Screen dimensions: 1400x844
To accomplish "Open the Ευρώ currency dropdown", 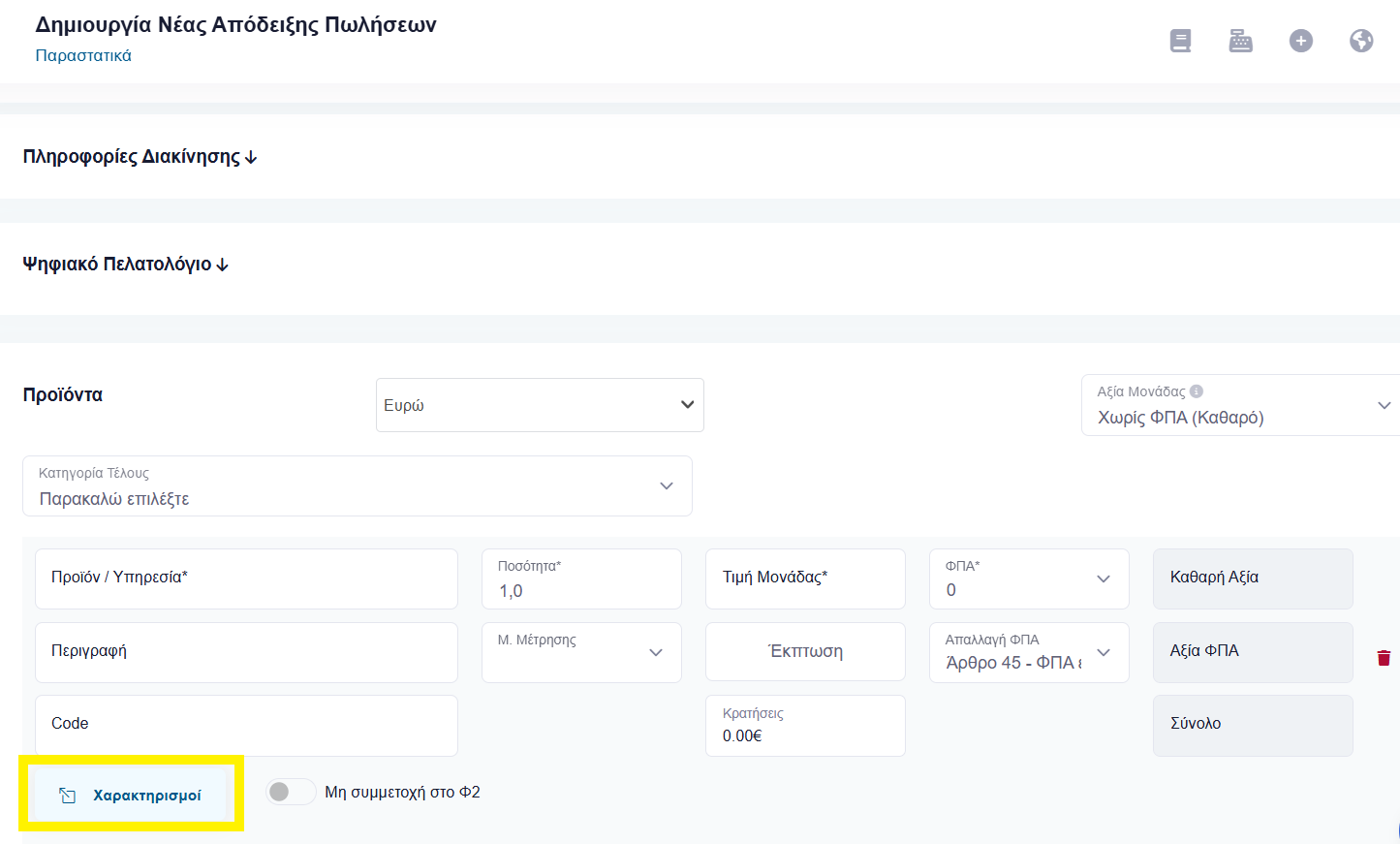I will click(540, 405).
